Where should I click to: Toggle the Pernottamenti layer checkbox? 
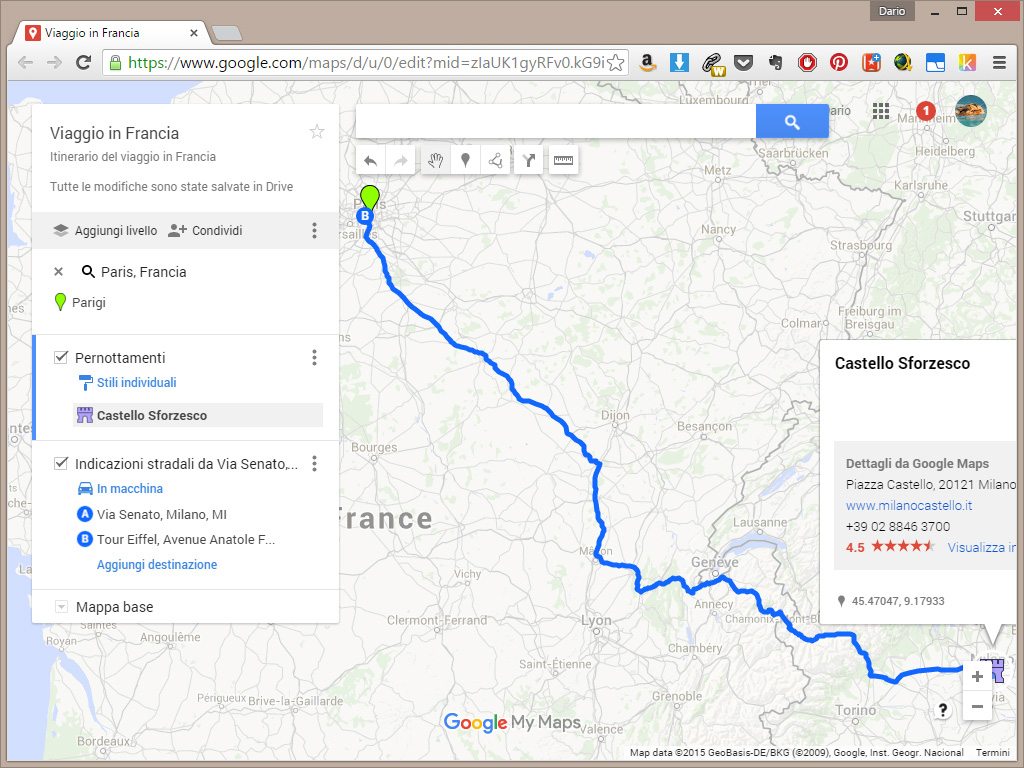[x=60, y=358]
